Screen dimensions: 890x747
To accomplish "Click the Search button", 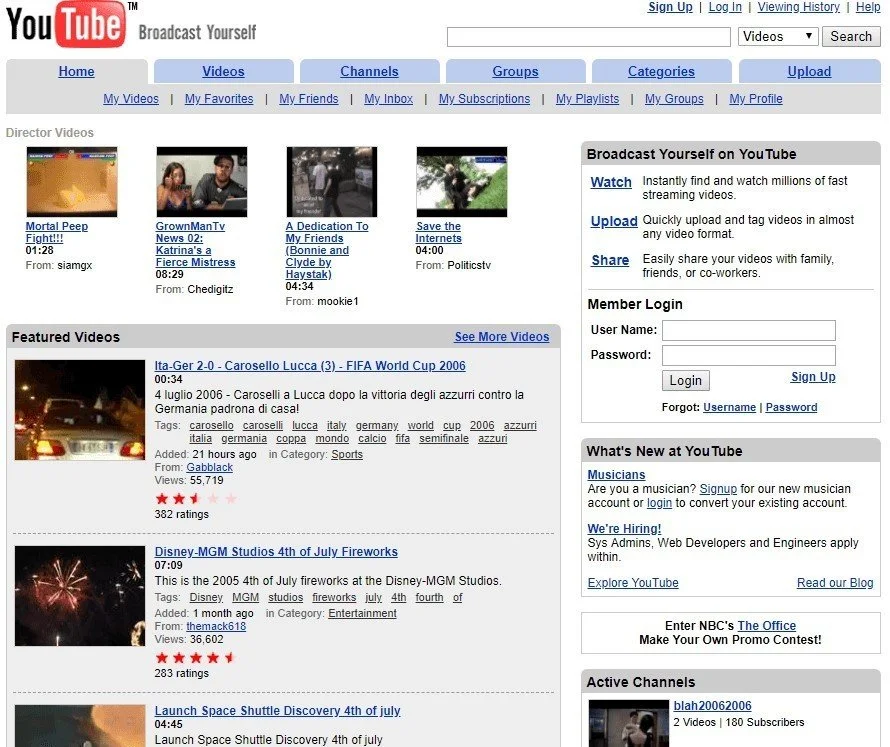I will [851, 36].
